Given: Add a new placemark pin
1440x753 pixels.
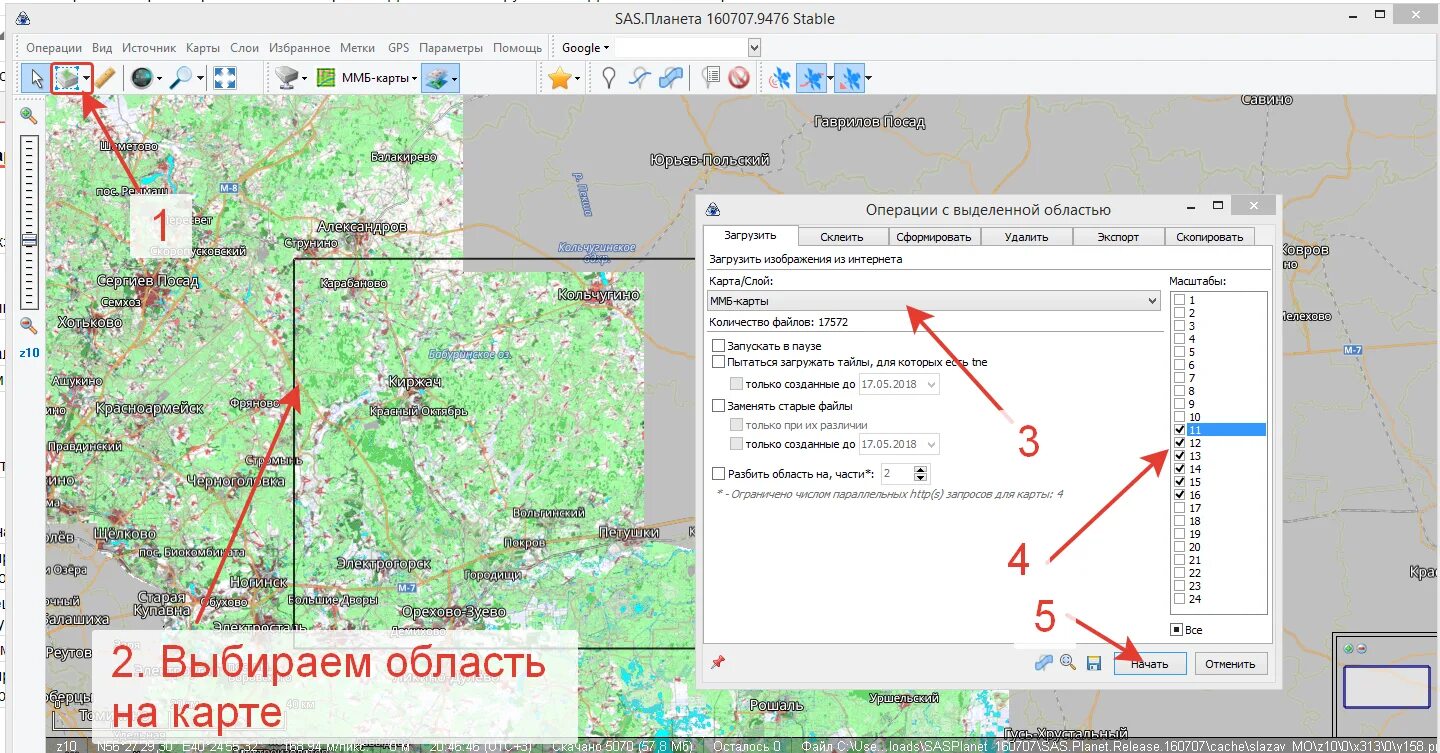Looking at the screenshot, I should click(x=608, y=78).
